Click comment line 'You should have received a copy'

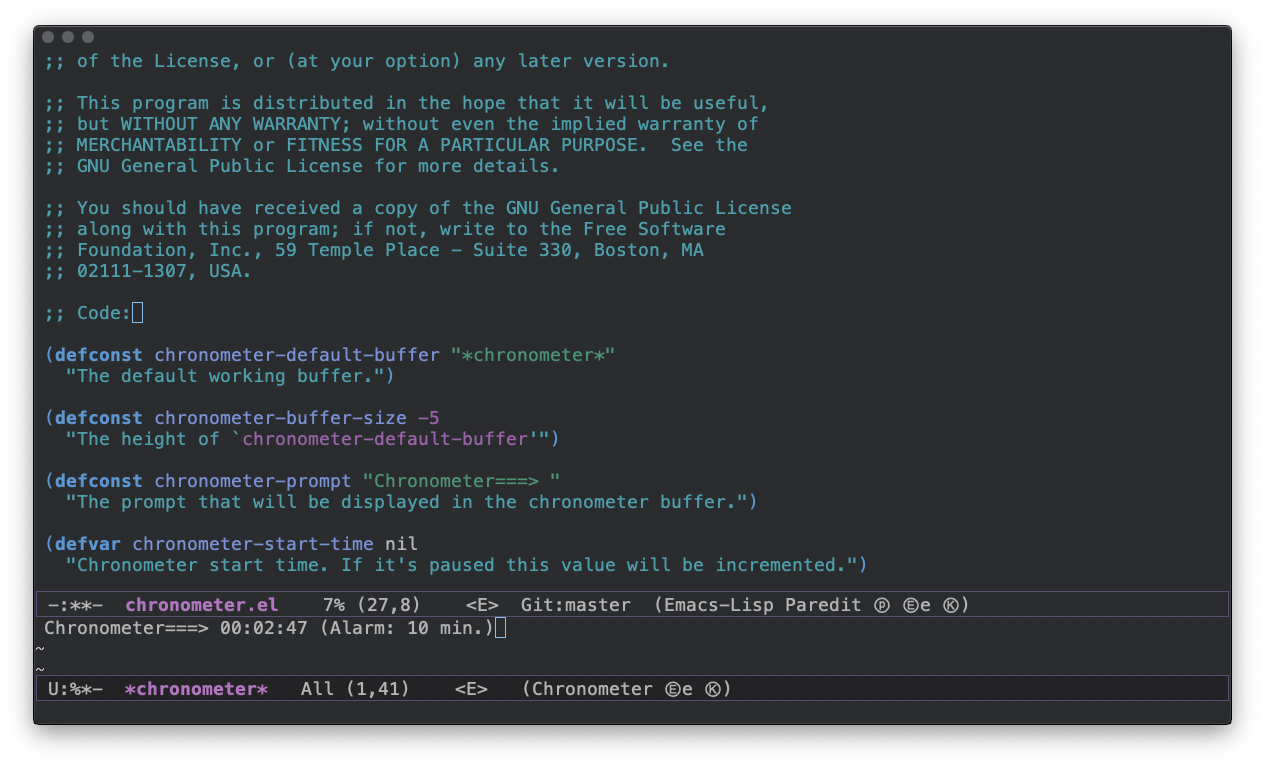[418, 208]
